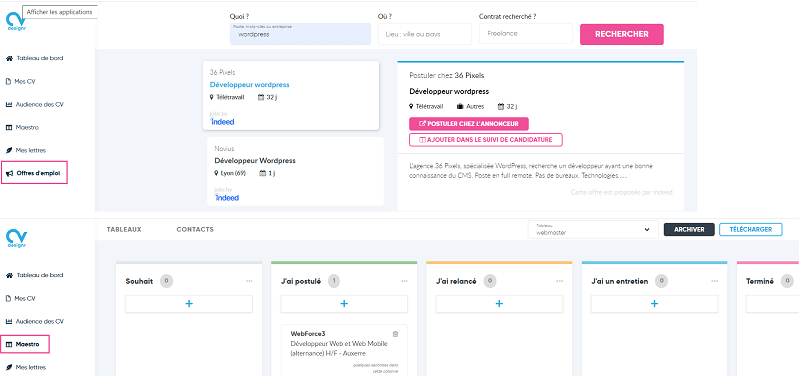Click Cette offre est proposée par Indeed
This screenshot has width=800, height=376.
(621, 192)
